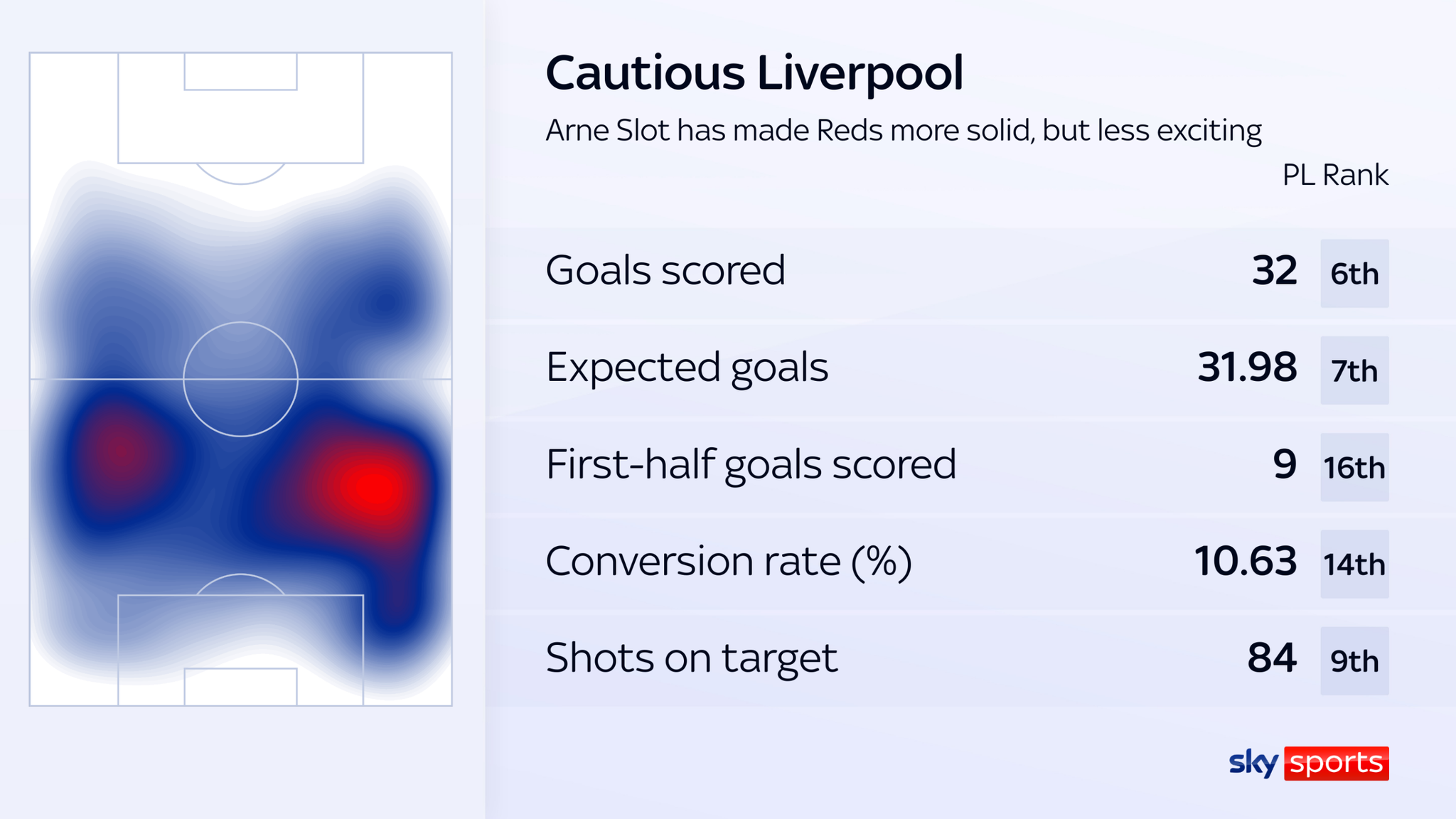Screen dimensions: 1456x819
Task: Click the bright red heatmap hotspot
Action: [x=375, y=488]
